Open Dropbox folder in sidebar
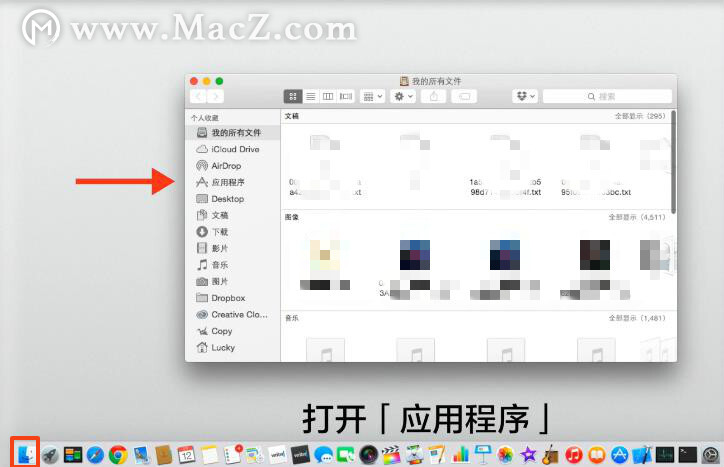The width and height of the screenshot is (724, 467). click(221, 298)
